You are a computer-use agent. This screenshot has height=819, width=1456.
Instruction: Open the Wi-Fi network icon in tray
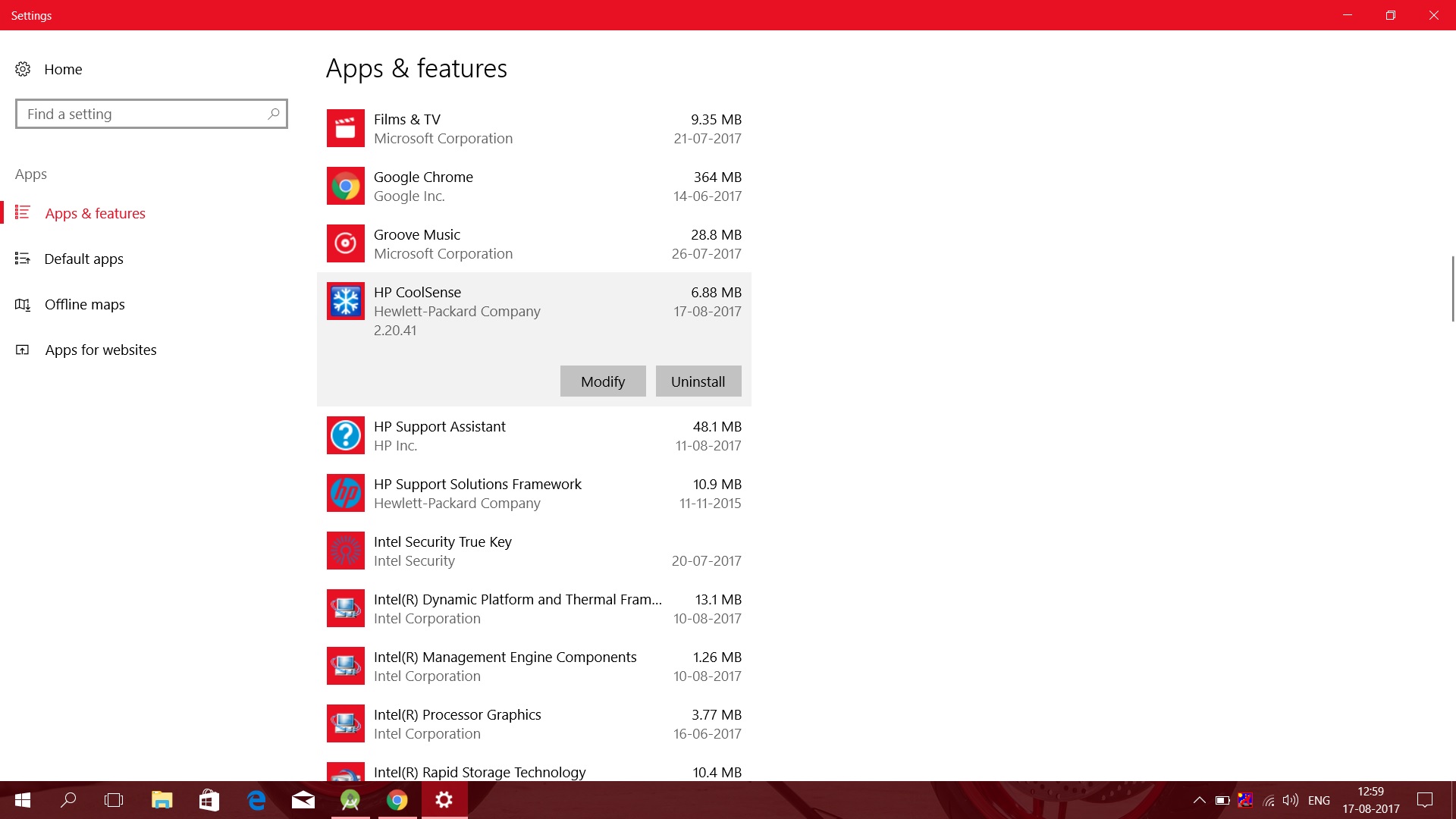click(x=1268, y=800)
